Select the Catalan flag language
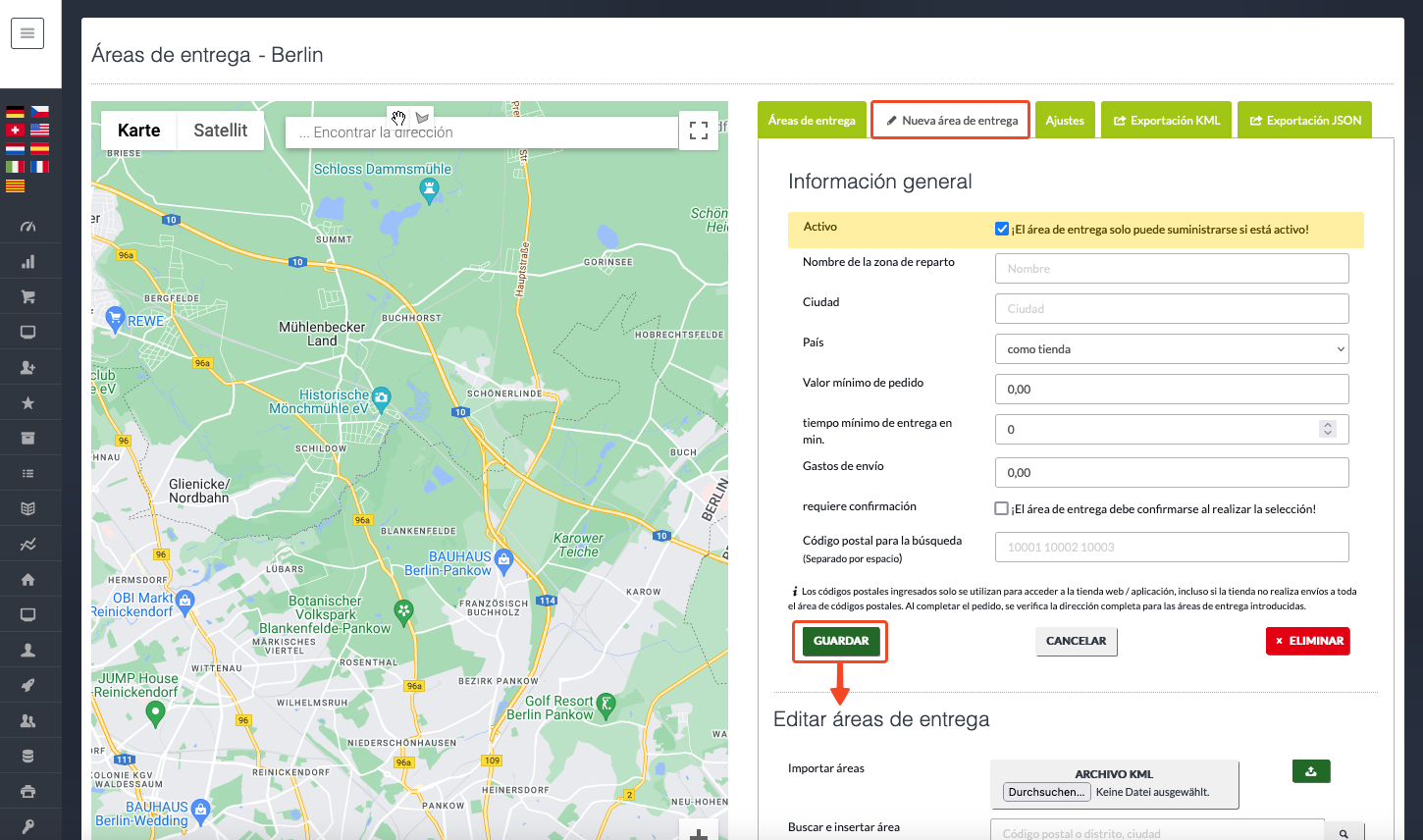Viewport: 1423px width, 840px height. (x=15, y=185)
